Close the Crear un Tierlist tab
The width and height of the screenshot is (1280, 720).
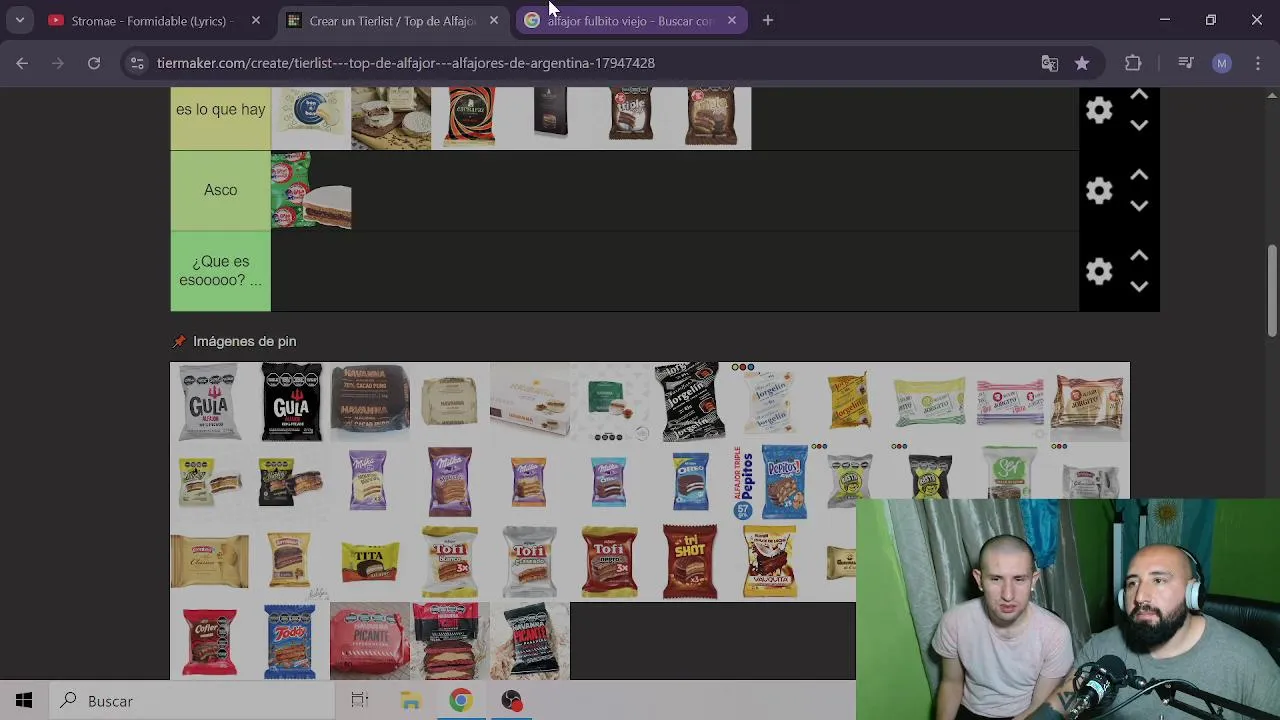coord(494,20)
